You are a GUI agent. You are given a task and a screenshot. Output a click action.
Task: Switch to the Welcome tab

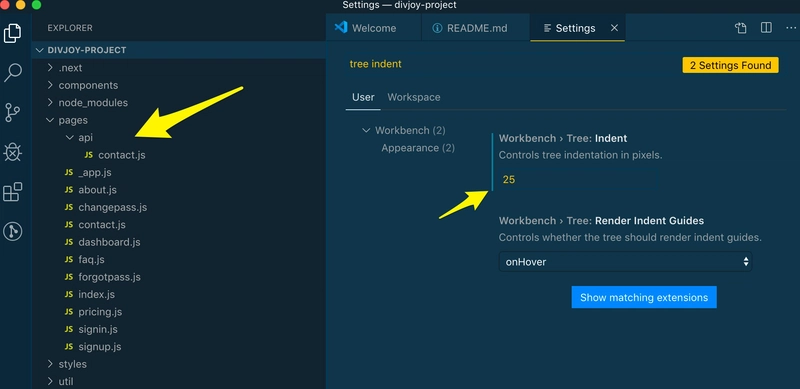coord(373,28)
